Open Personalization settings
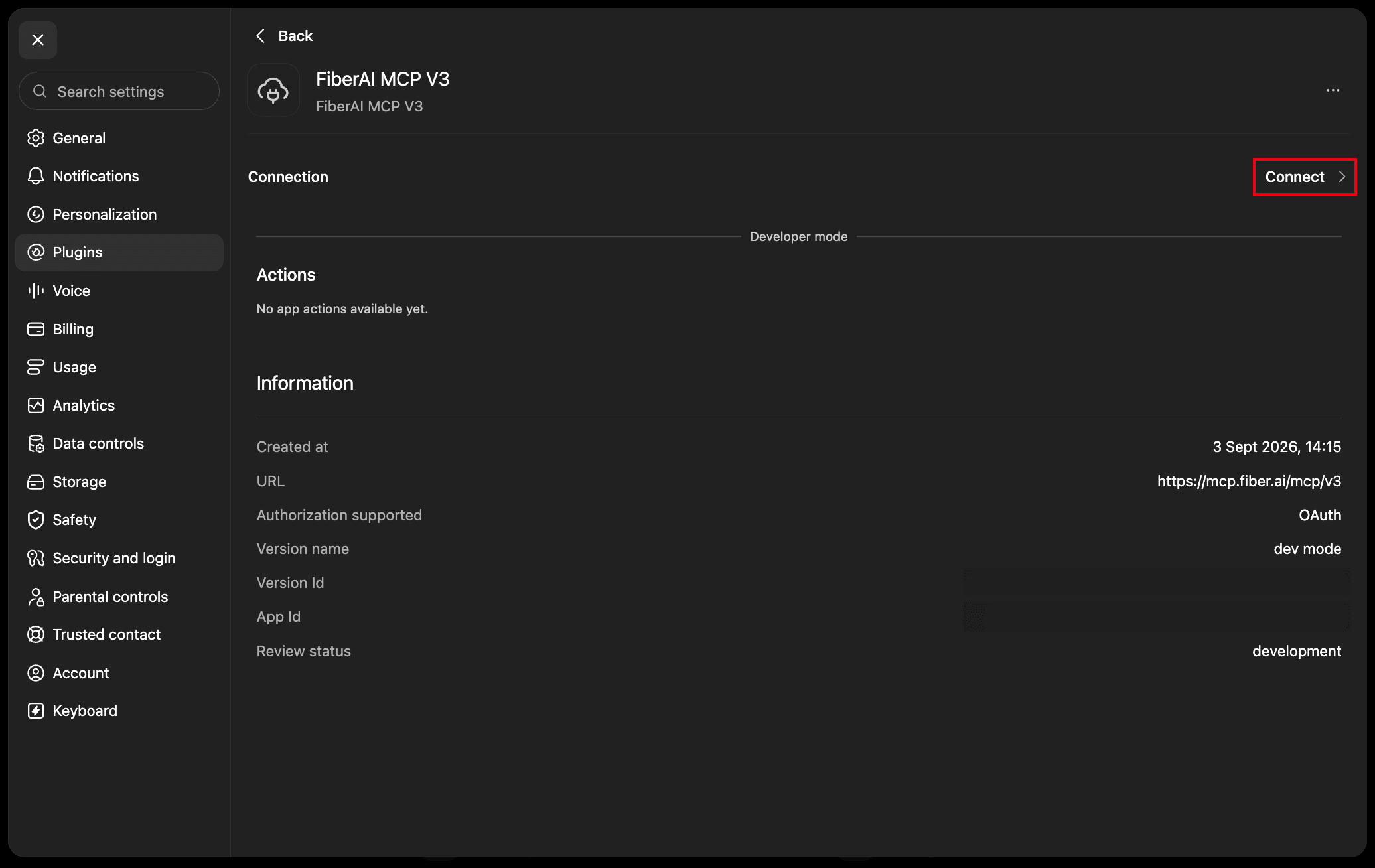 [119, 214]
